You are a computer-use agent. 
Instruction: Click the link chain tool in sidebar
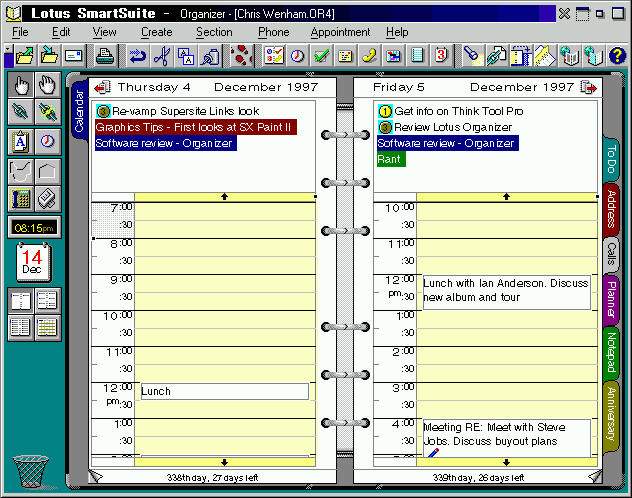click(21, 112)
